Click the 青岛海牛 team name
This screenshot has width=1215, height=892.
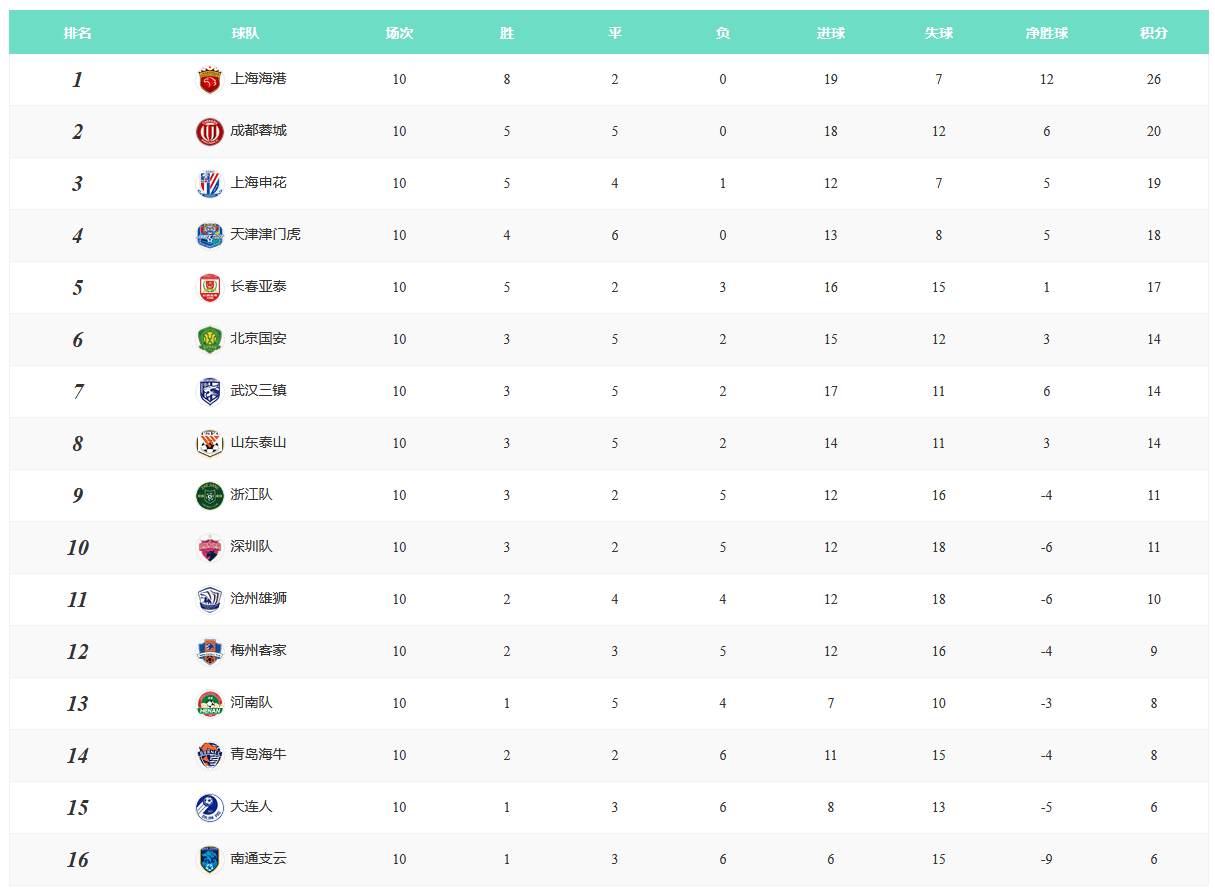click(x=259, y=754)
